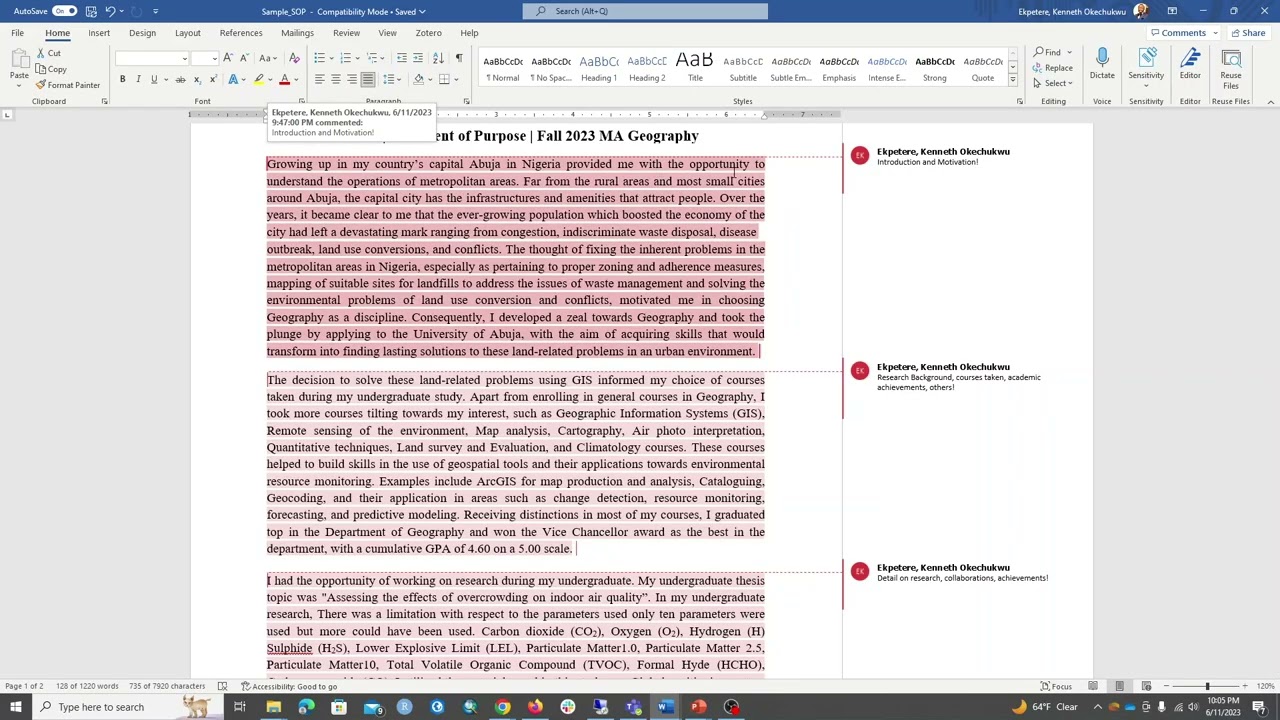Increase paragraph indent

pyautogui.click(x=418, y=58)
